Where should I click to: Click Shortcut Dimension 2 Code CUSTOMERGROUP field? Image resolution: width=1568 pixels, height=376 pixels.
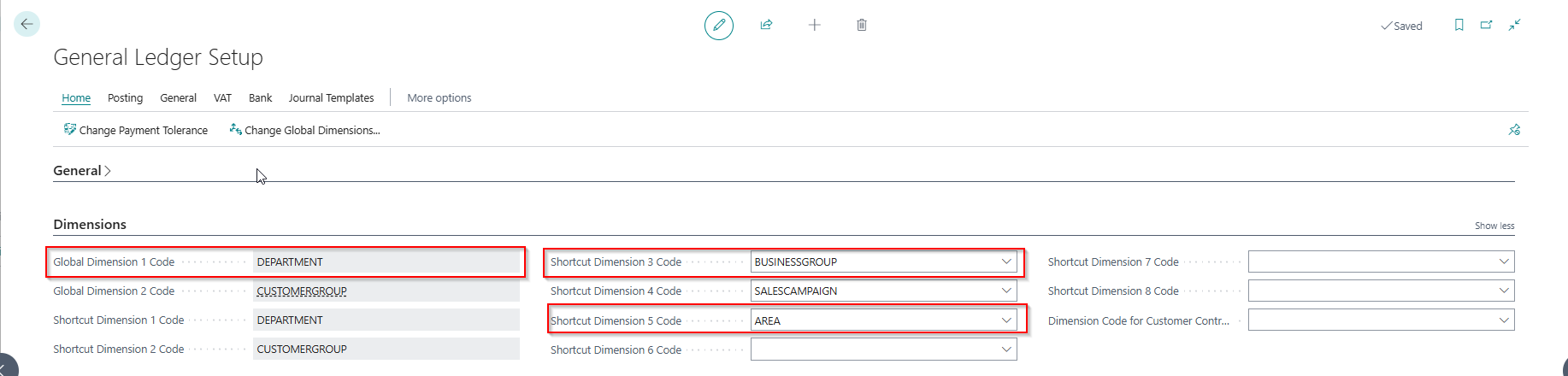(386, 349)
